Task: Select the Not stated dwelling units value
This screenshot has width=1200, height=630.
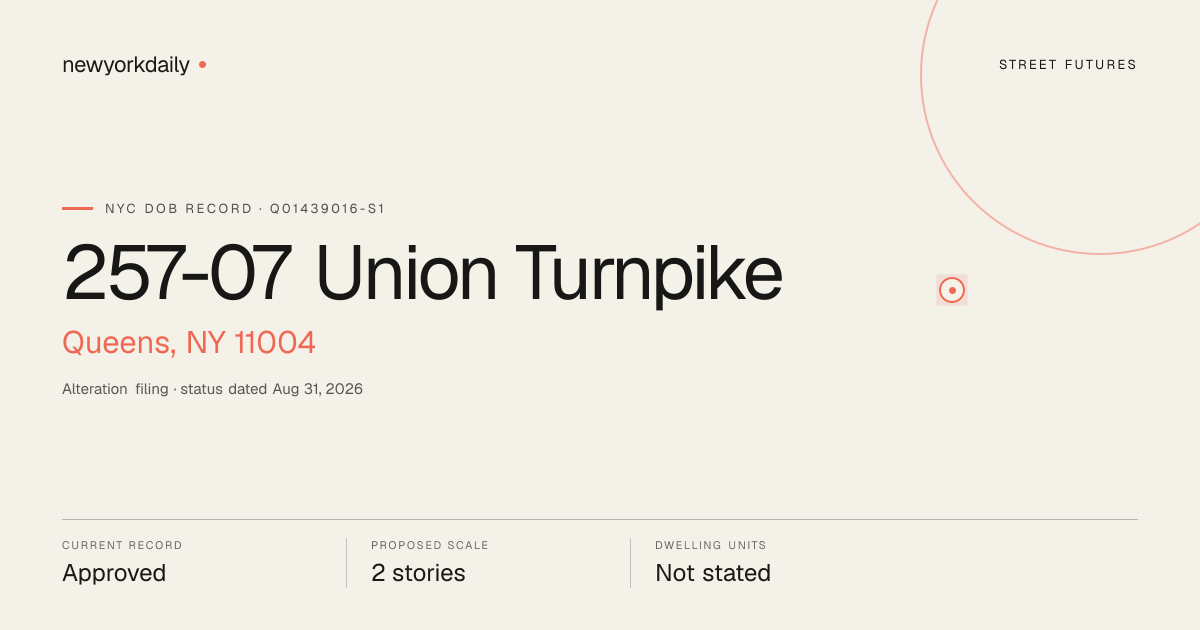Action: tap(713, 573)
